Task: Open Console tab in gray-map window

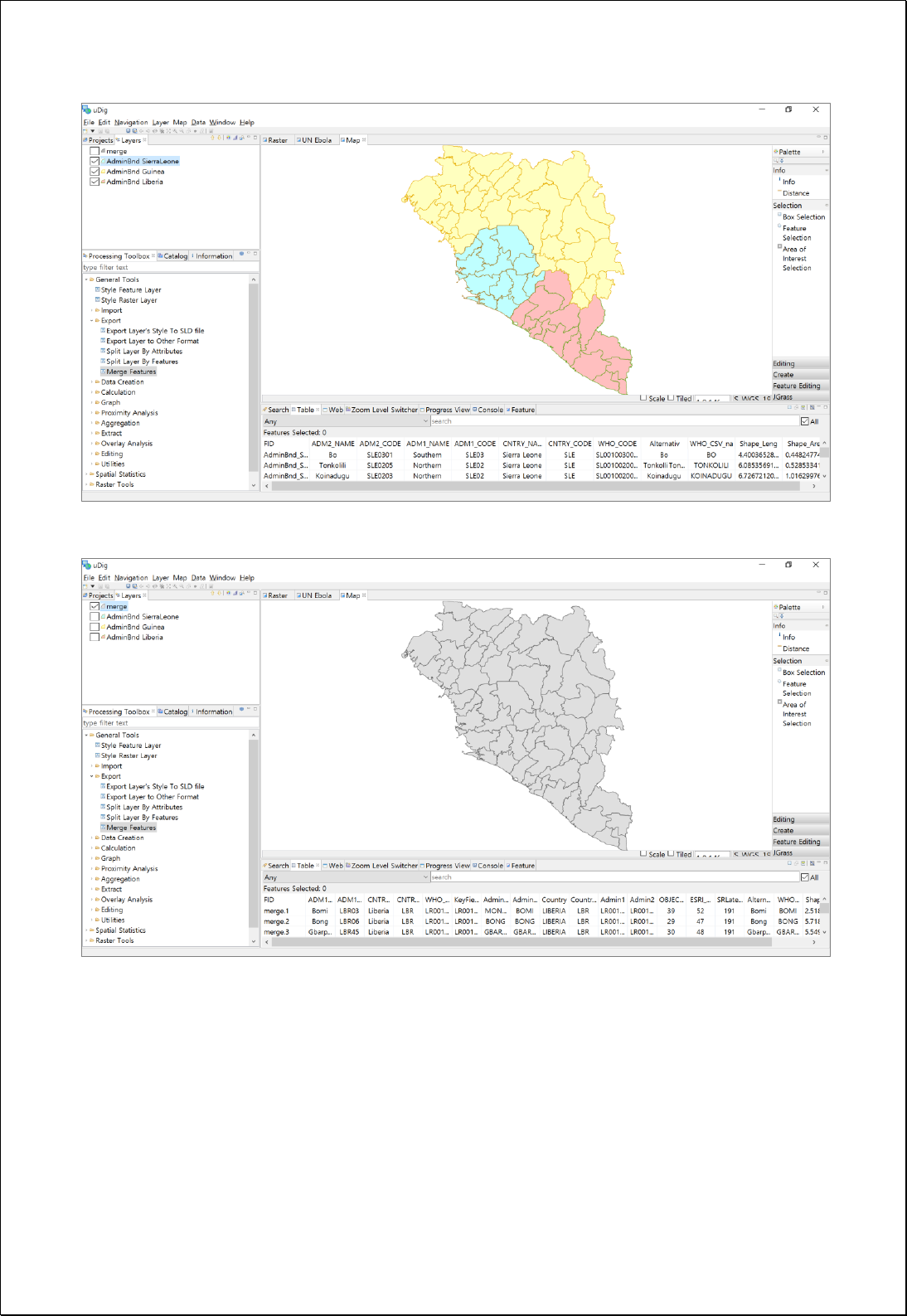Action: pyautogui.click(x=488, y=866)
